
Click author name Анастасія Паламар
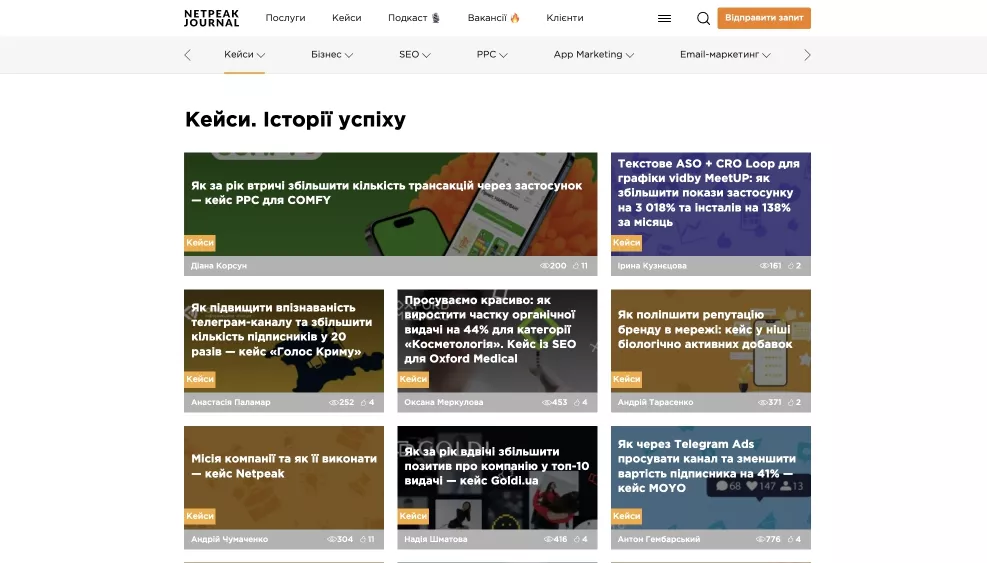tap(231, 402)
